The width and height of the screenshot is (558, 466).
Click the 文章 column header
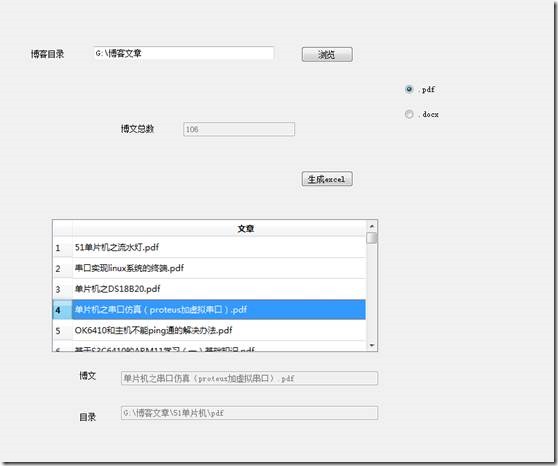(x=219, y=228)
